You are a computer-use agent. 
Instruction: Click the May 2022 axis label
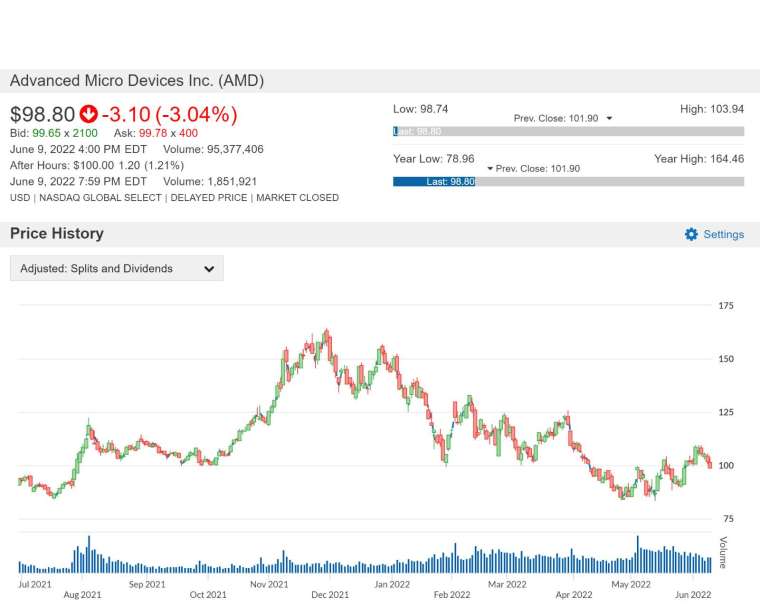(631, 584)
